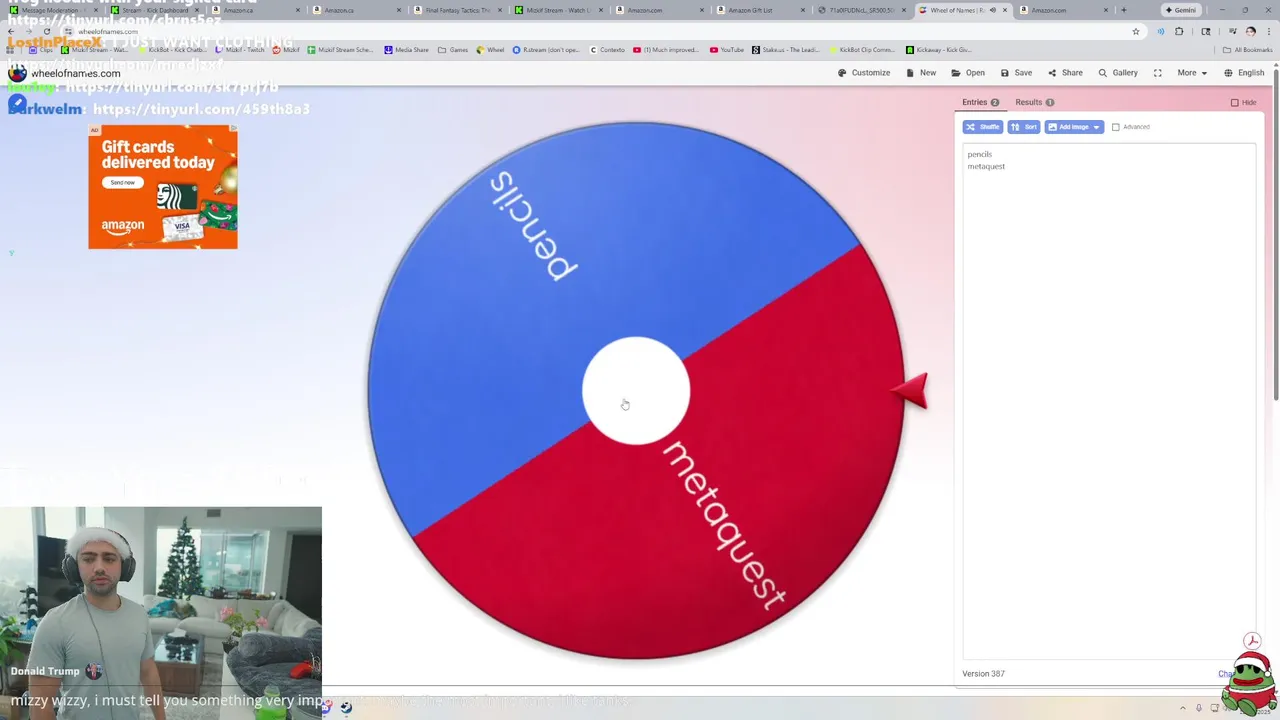The image size is (1280, 720).
Task: Shuffle the wheel entries
Action: [x=982, y=127]
